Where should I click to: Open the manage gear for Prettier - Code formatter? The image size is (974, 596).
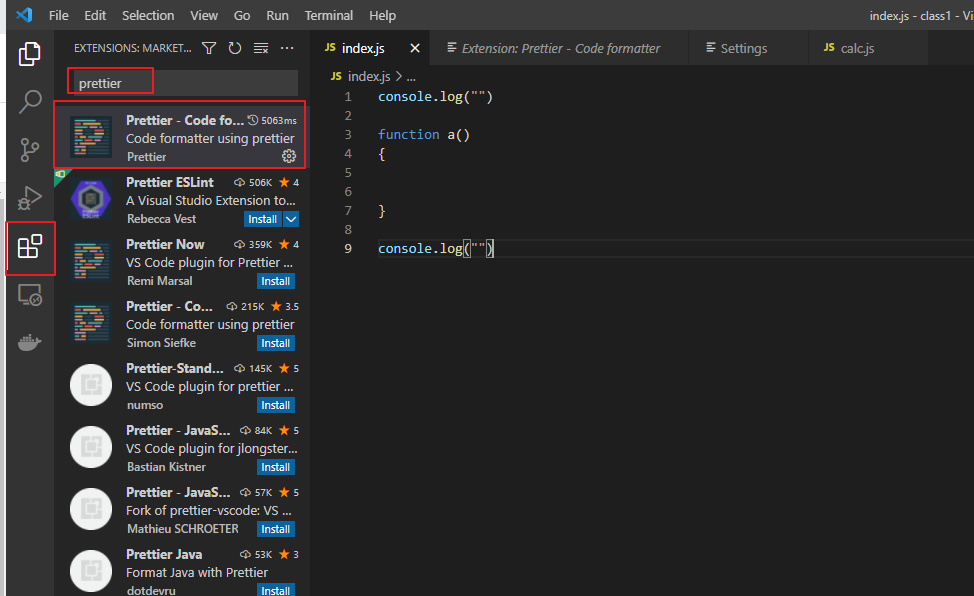289,156
